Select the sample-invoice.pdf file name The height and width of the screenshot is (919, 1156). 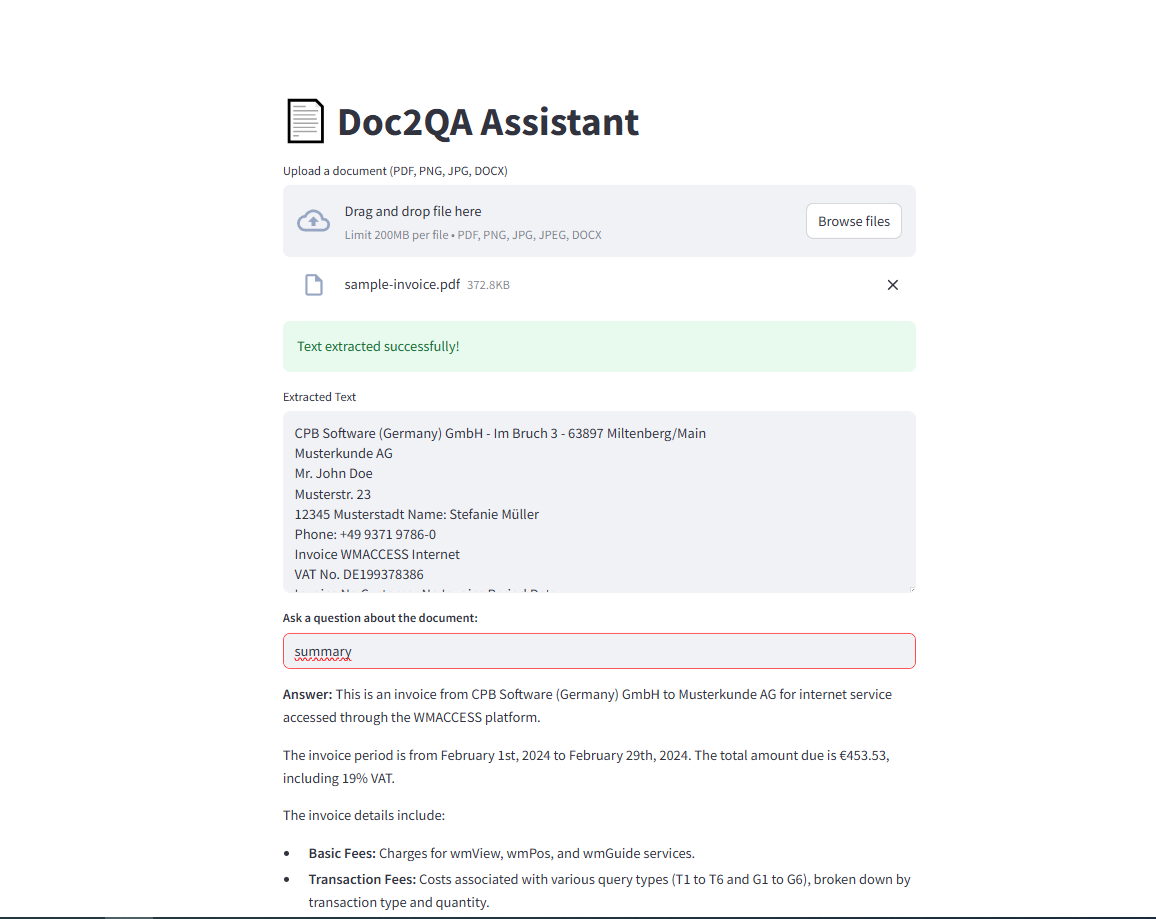tap(402, 284)
